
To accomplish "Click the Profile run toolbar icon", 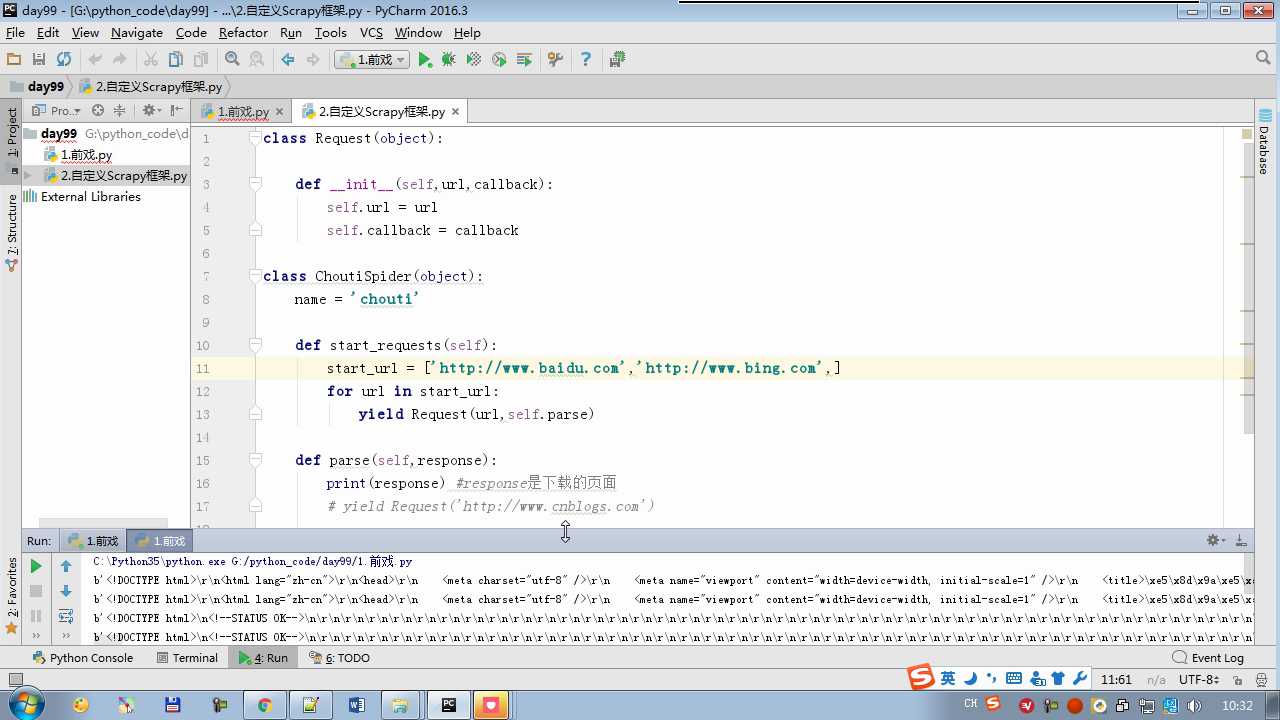I will click(499, 60).
